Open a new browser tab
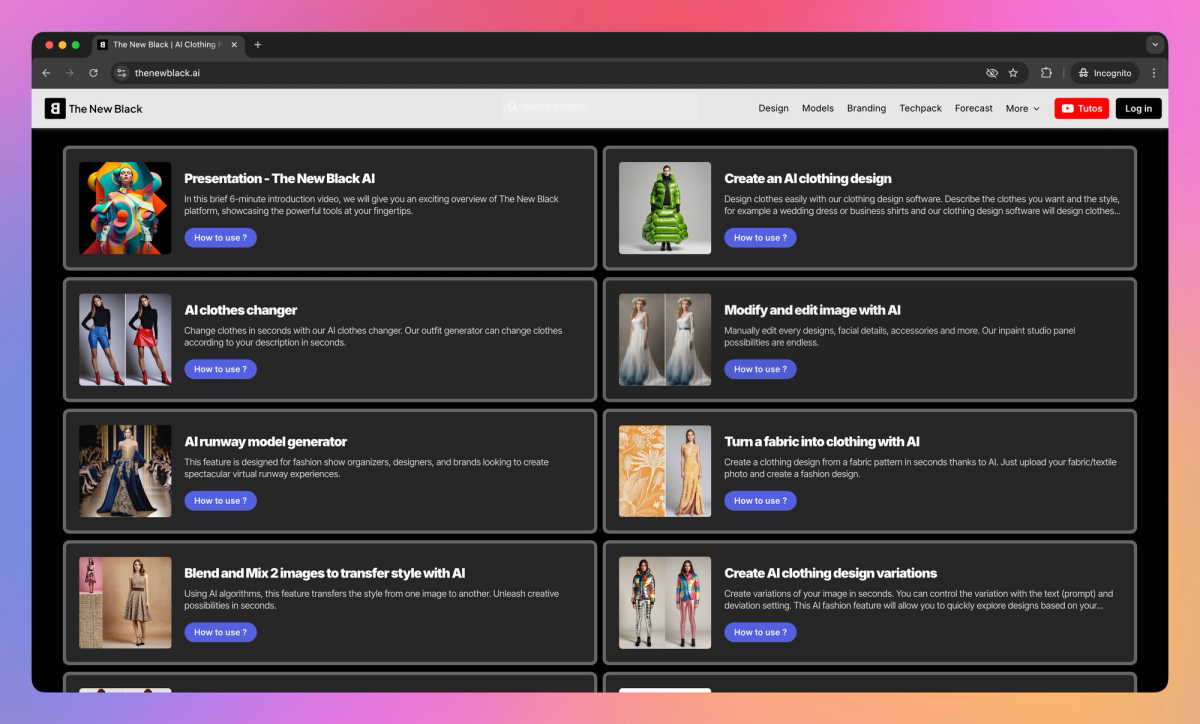 point(257,45)
